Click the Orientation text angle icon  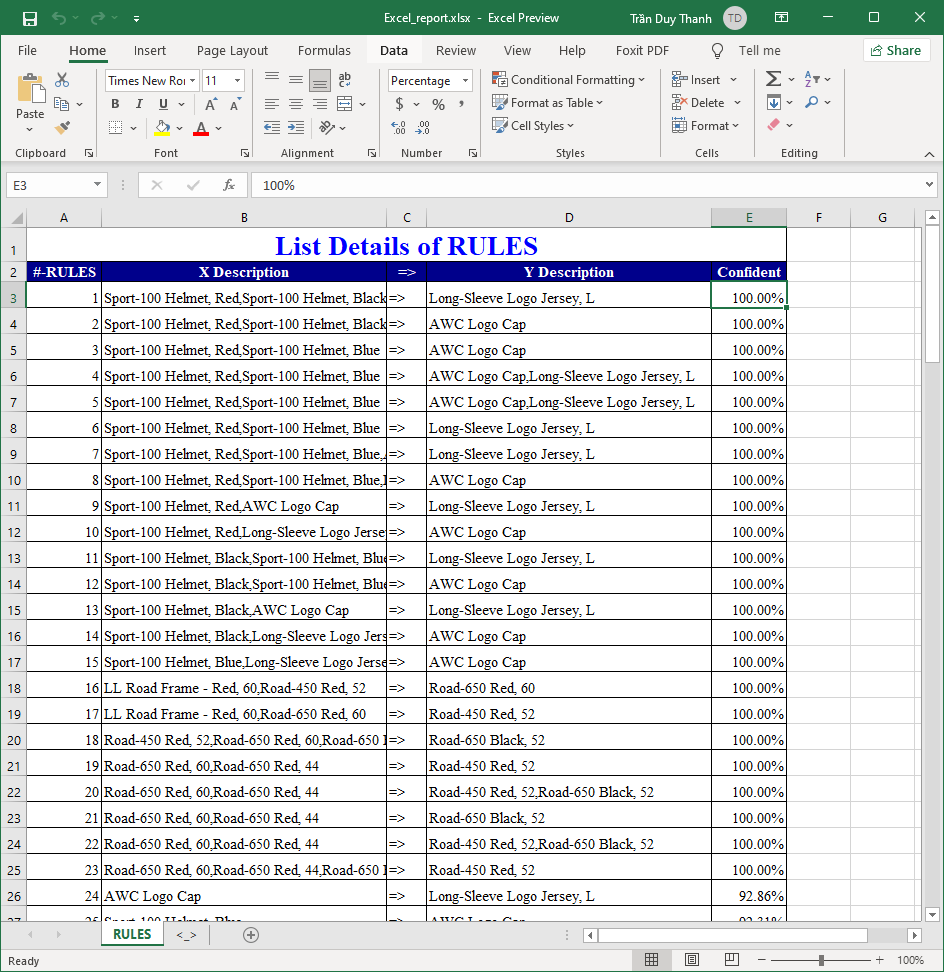tap(327, 128)
